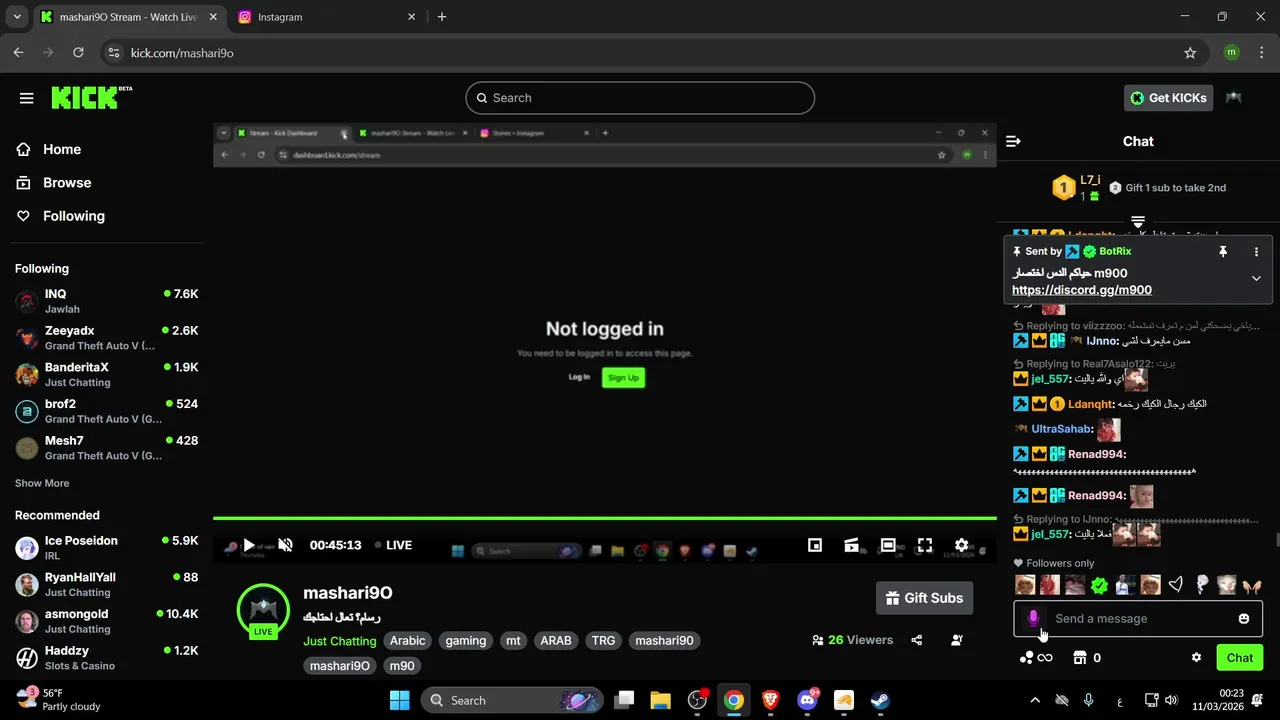Enable picture-in-picture mini player
This screenshot has height=720, width=1280.
pos(815,545)
